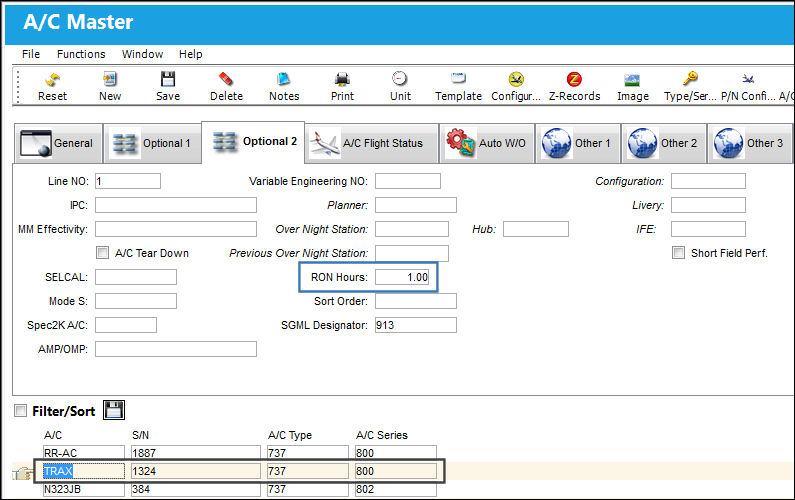Enable the A/C Tear Down checkbox
The image size is (795, 500).
coord(102,253)
